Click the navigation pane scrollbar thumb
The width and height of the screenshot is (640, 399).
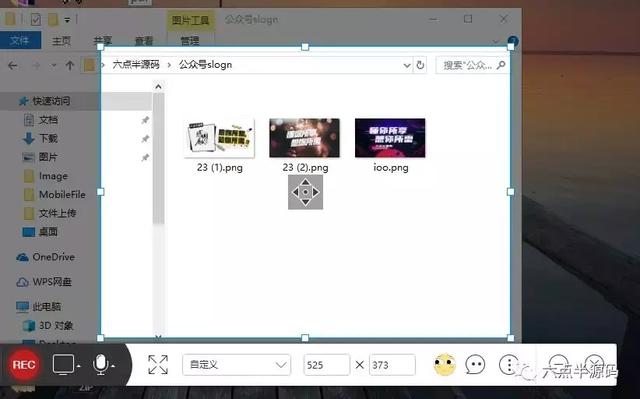click(x=158, y=158)
